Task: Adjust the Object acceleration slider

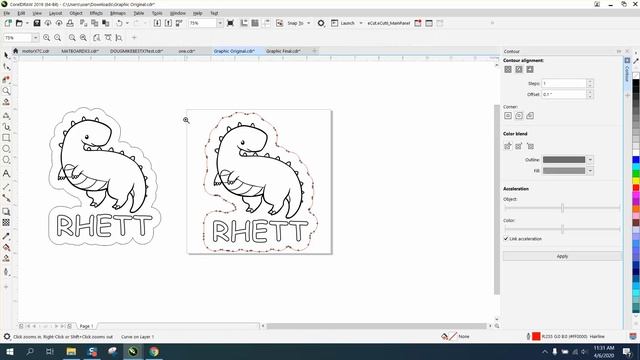Action: coord(562,208)
